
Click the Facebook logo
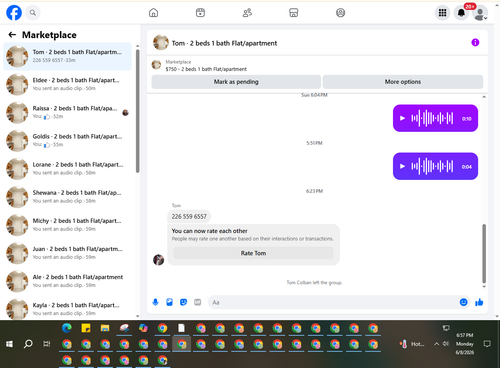[14, 13]
